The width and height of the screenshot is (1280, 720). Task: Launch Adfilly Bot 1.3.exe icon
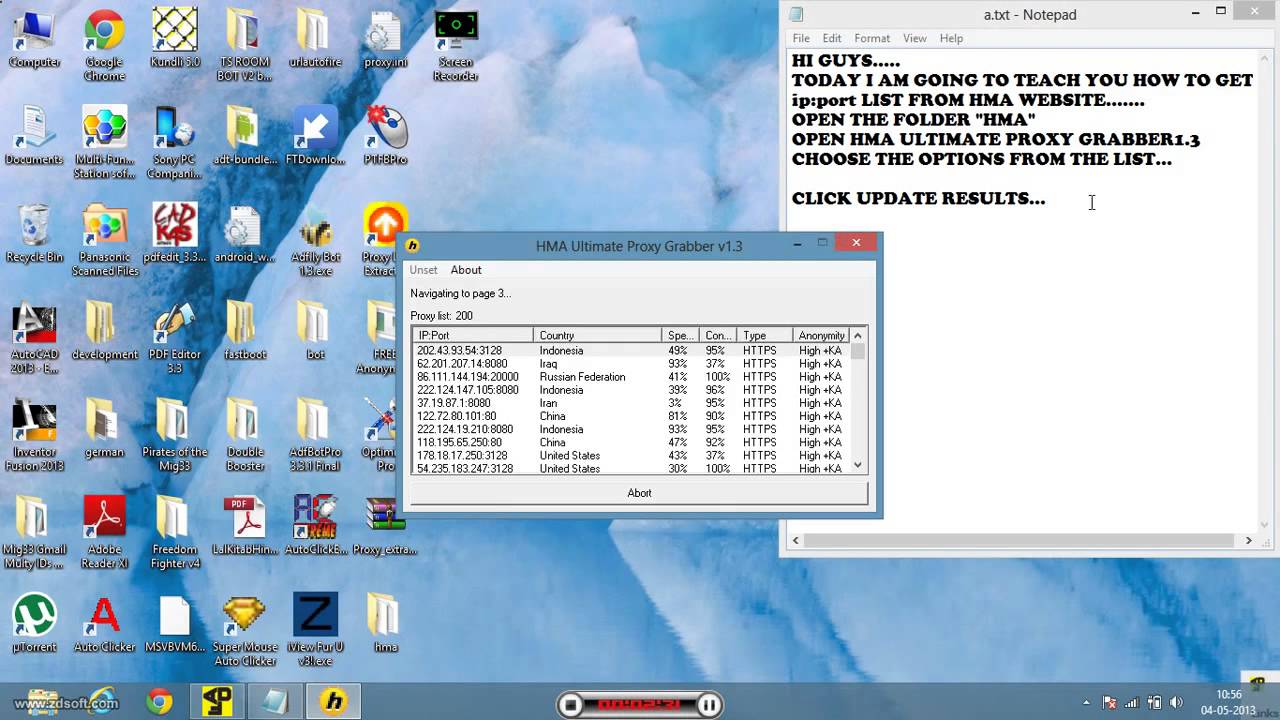pos(315,241)
